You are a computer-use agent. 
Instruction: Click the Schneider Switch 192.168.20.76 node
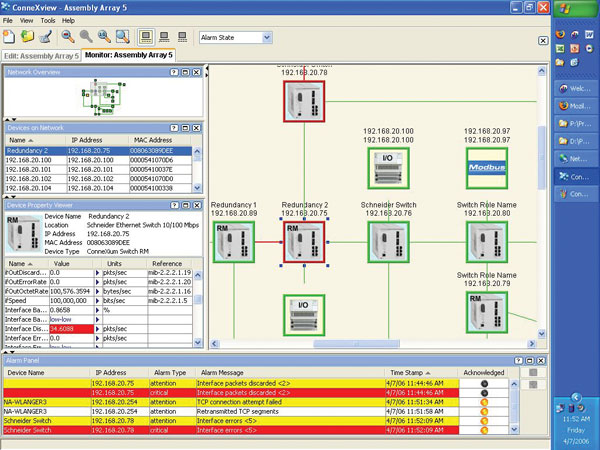387,243
